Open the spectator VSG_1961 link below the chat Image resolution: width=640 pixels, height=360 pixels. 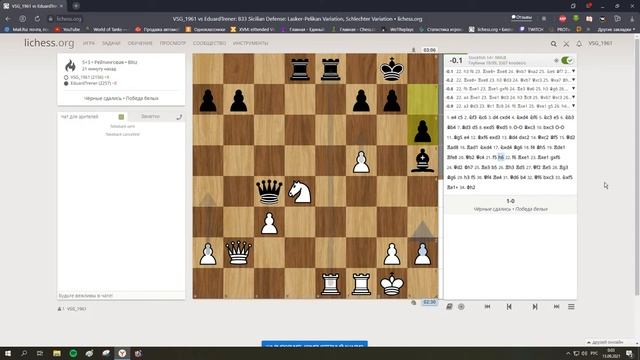76,309
